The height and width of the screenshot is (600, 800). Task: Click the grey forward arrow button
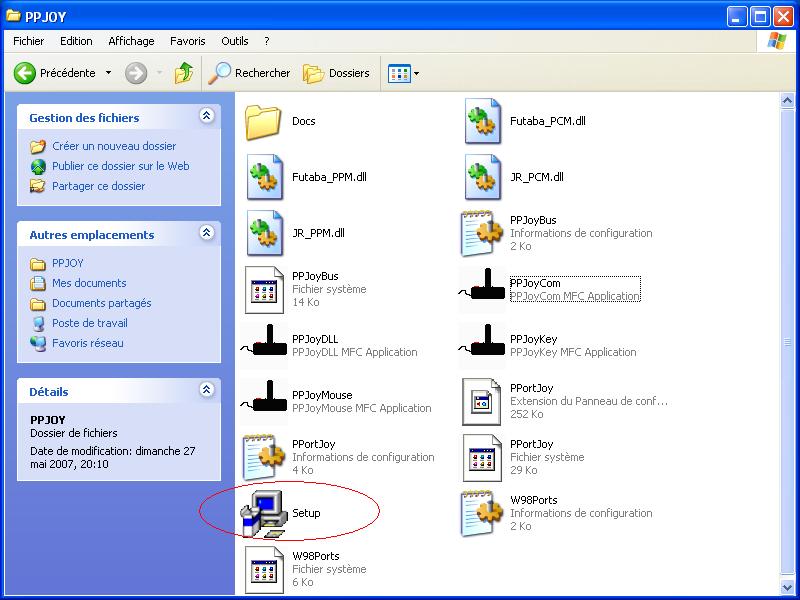tap(136, 73)
